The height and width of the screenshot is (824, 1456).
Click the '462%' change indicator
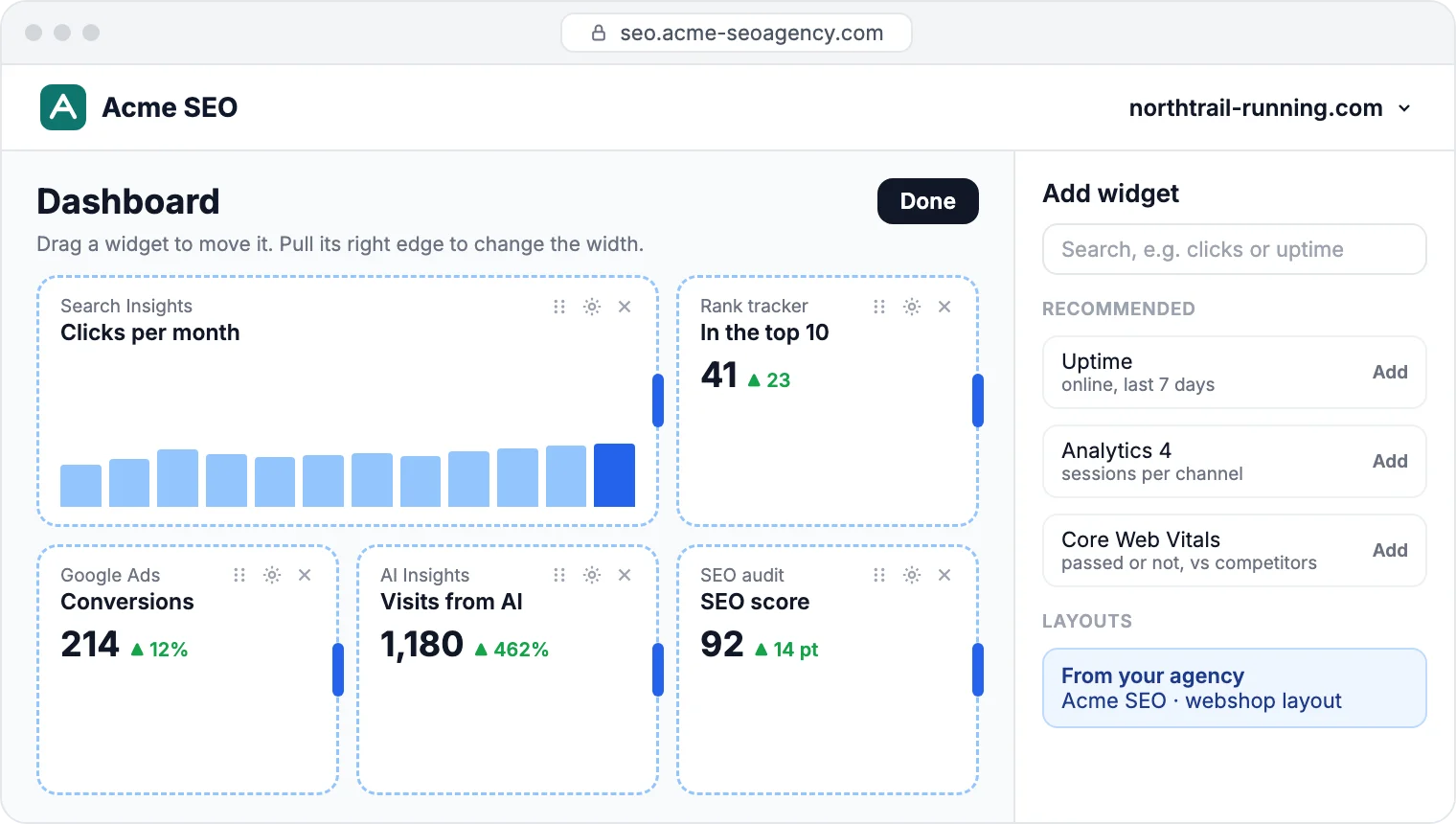pyautogui.click(x=512, y=650)
